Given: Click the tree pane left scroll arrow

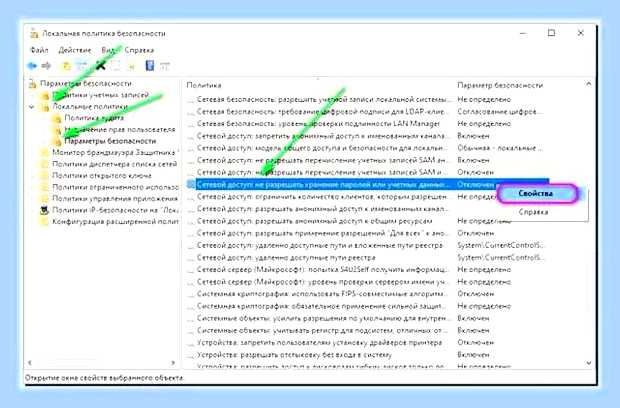Looking at the screenshot, I should [30, 363].
